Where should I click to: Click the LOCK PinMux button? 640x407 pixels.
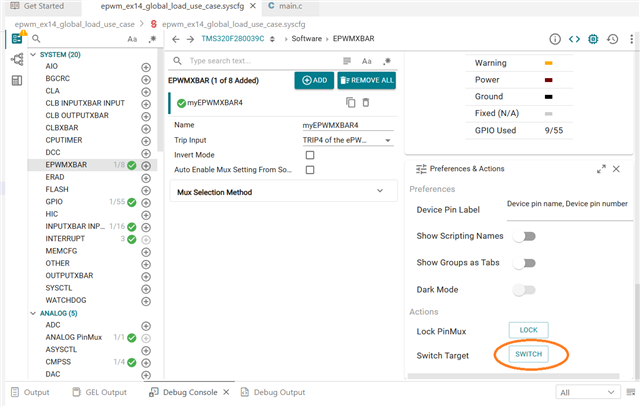tap(529, 330)
